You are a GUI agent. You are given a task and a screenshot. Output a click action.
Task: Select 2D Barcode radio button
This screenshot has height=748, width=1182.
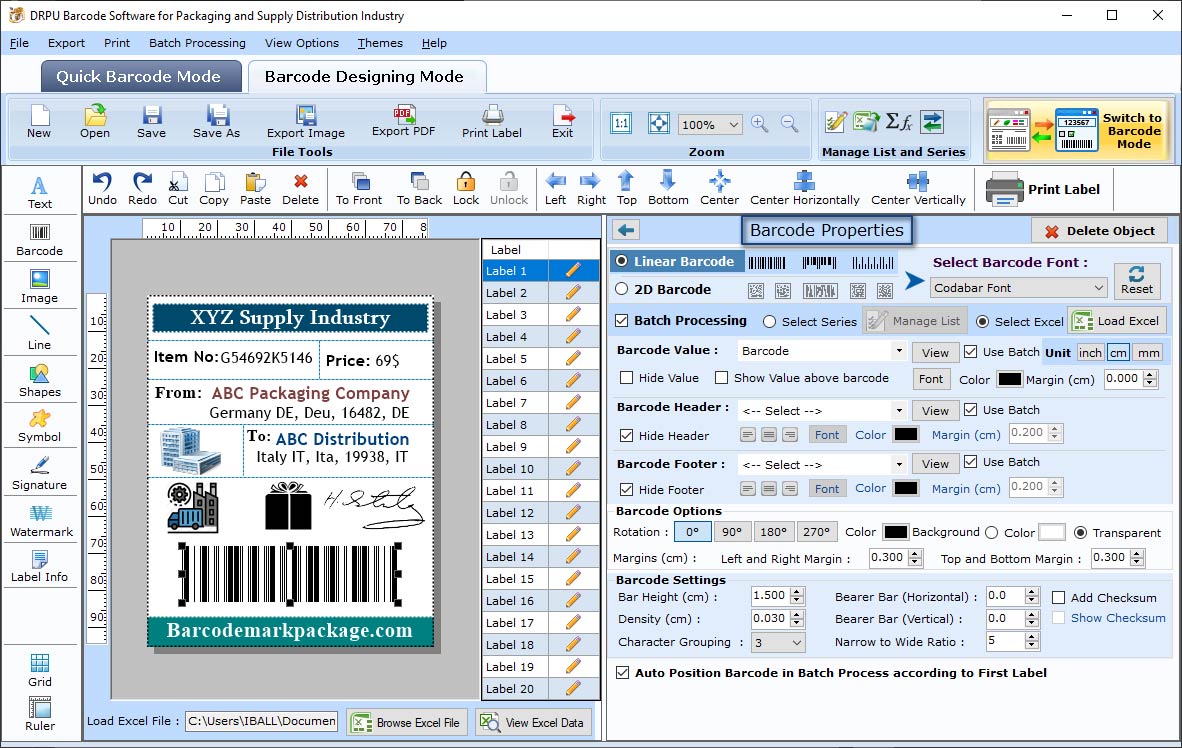click(x=622, y=289)
